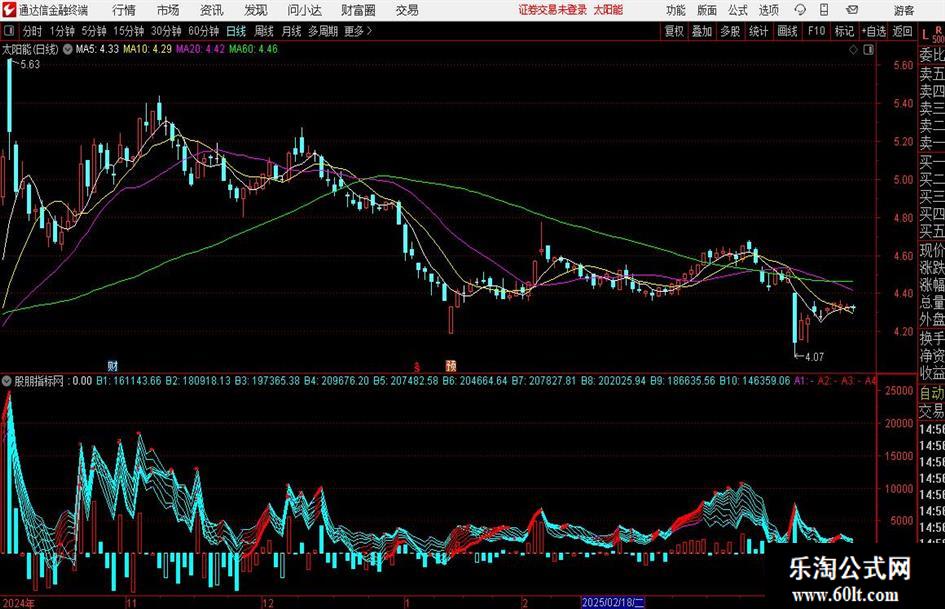Open the 行情 menu

[124, 10]
